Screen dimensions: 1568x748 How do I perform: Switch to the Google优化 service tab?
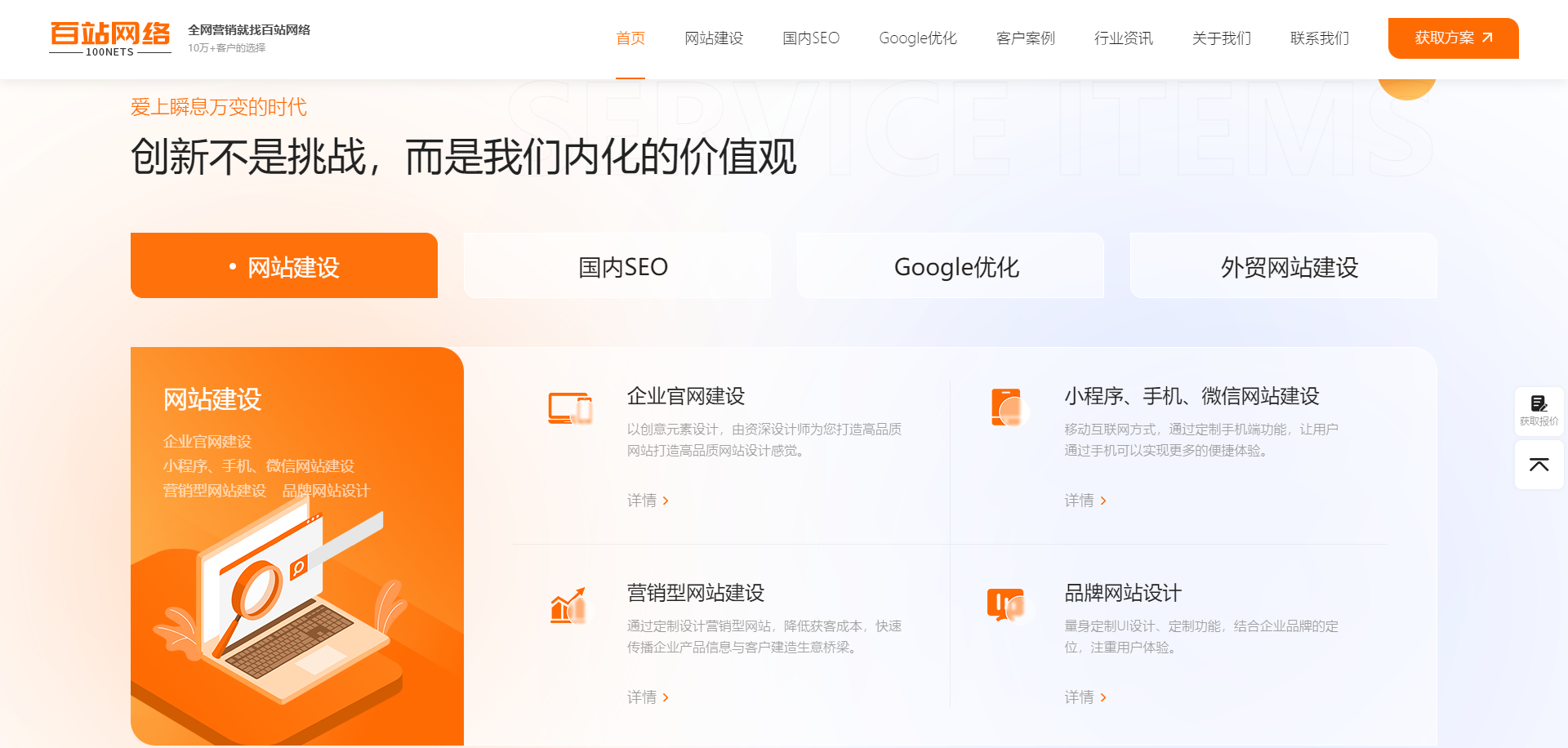[x=956, y=267]
